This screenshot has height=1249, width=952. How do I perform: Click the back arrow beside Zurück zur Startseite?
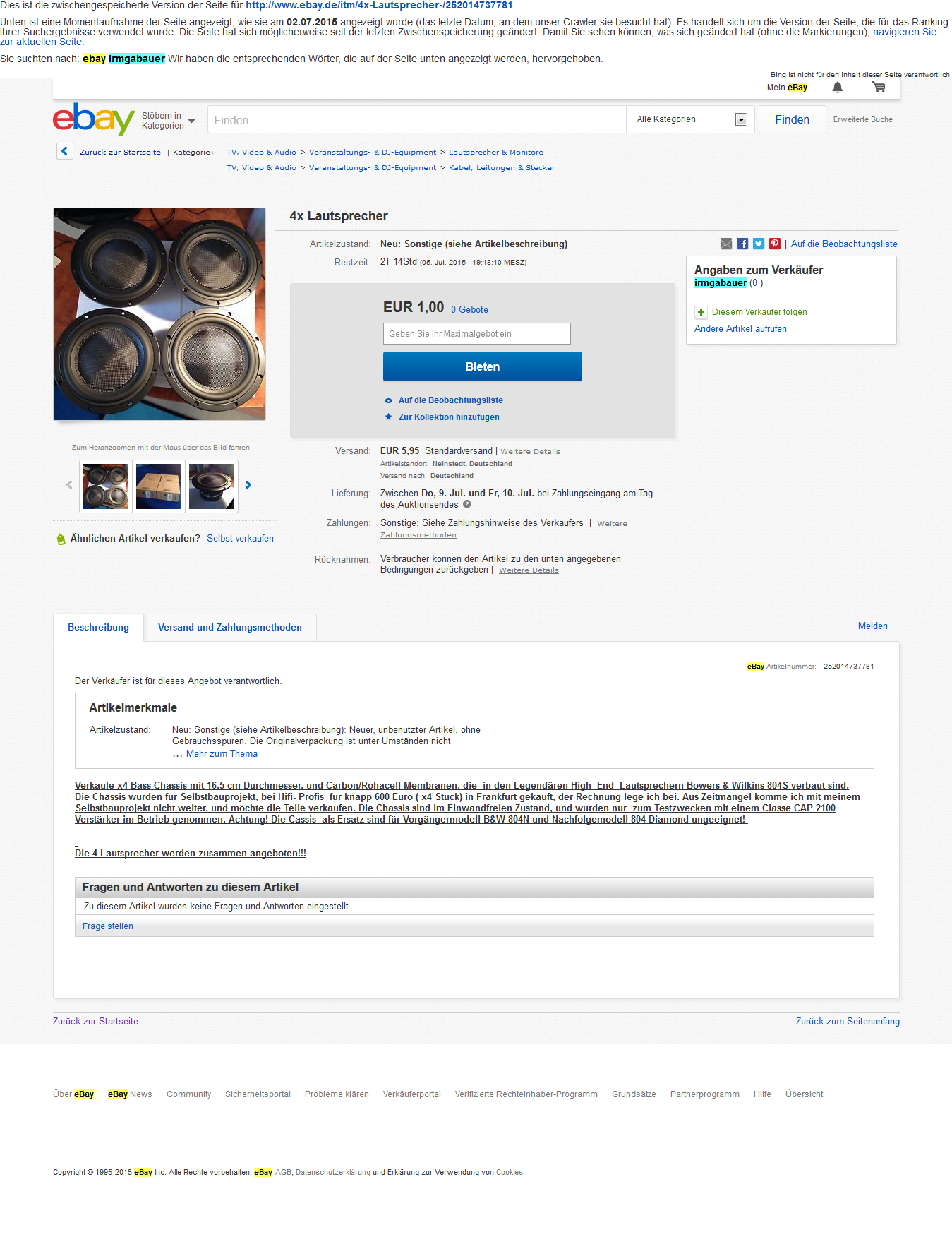pos(65,151)
